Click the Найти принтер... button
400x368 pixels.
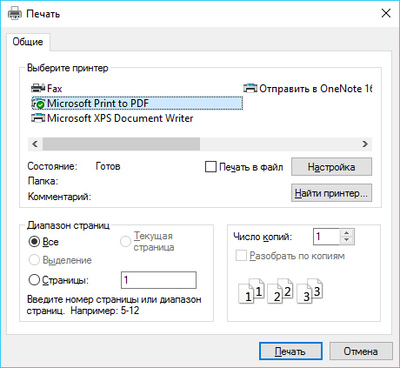(x=331, y=193)
